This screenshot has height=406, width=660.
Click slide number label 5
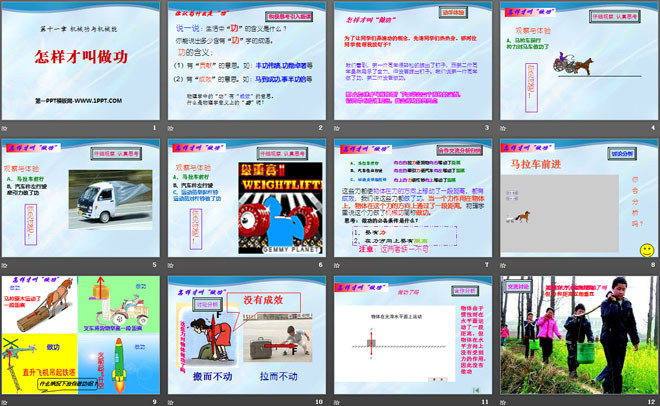[154, 265]
